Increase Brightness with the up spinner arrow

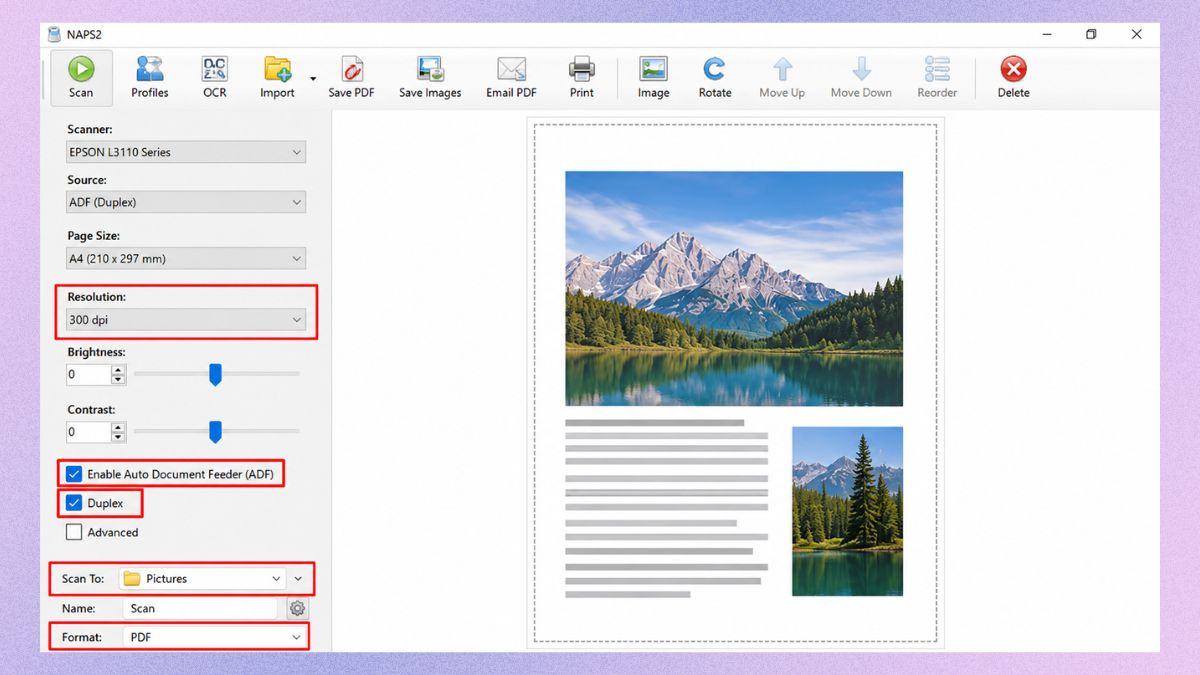[x=118, y=370]
